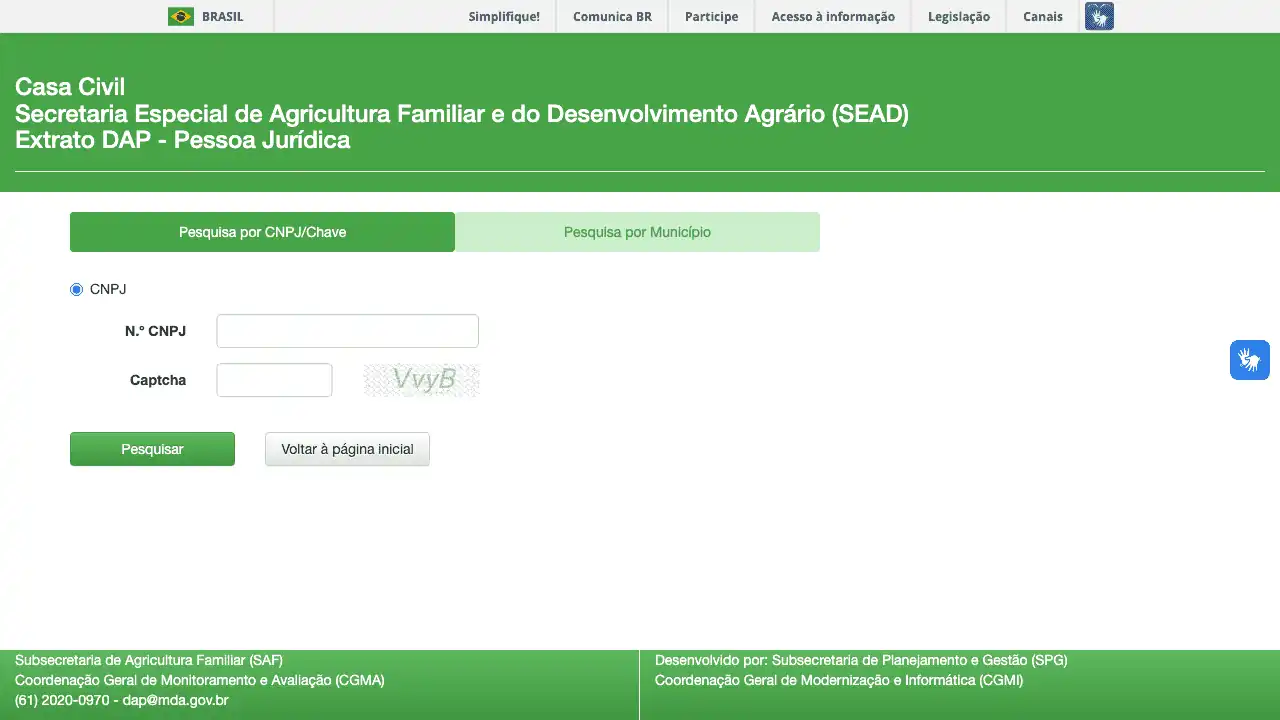Viewport: 1280px width, 720px height.
Task: Open the Participe menu item
Action: 711,17
